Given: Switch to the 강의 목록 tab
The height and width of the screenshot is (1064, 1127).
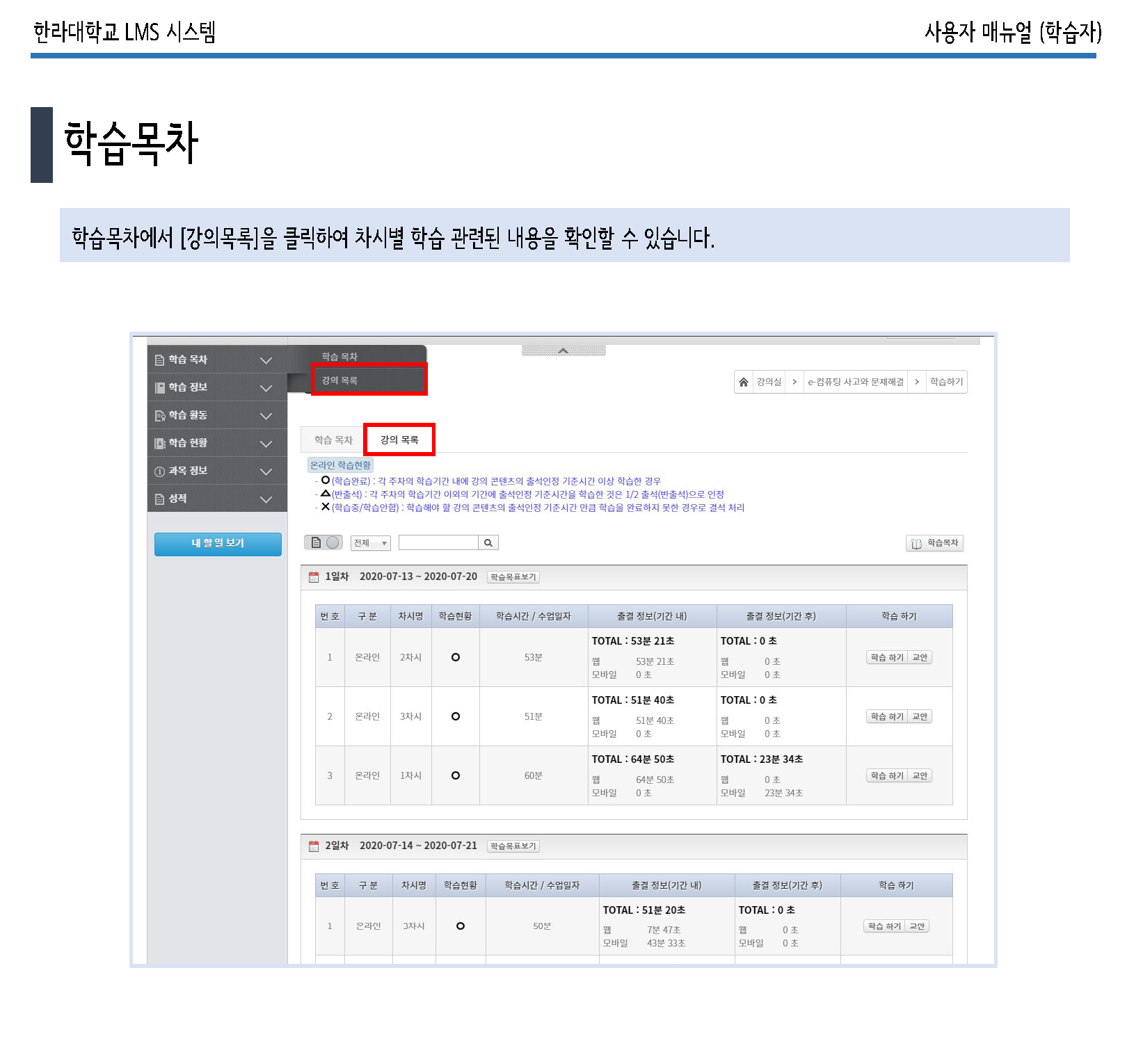Looking at the screenshot, I should [x=399, y=440].
